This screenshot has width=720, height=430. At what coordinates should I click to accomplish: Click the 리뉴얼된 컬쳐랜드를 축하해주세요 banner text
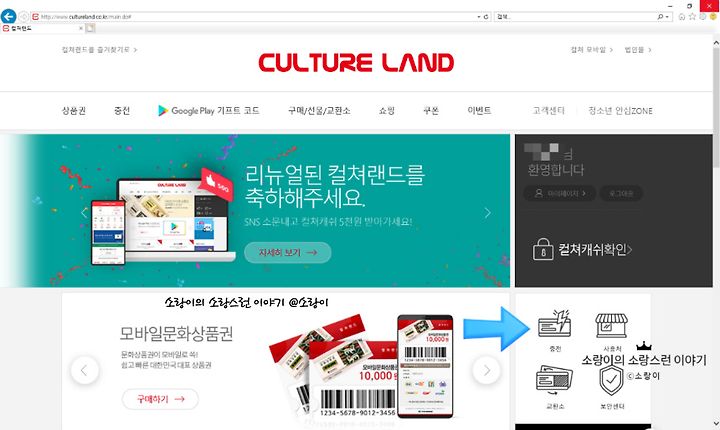[335, 186]
